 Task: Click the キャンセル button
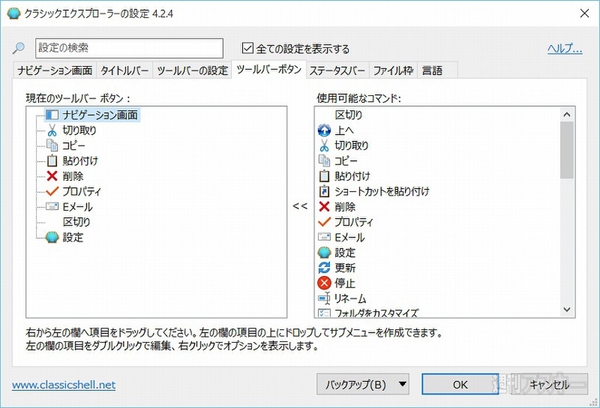pyautogui.click(x=549, y=384)
